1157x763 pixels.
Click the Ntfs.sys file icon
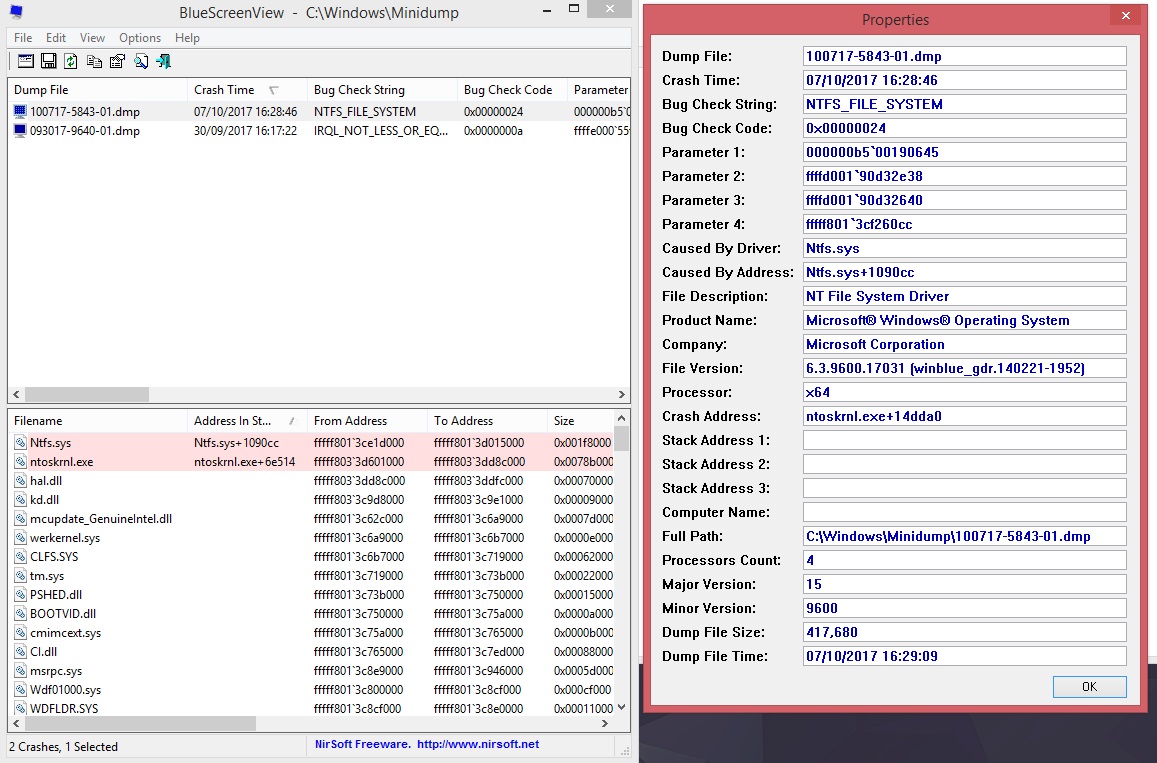[x=20, y=443]
